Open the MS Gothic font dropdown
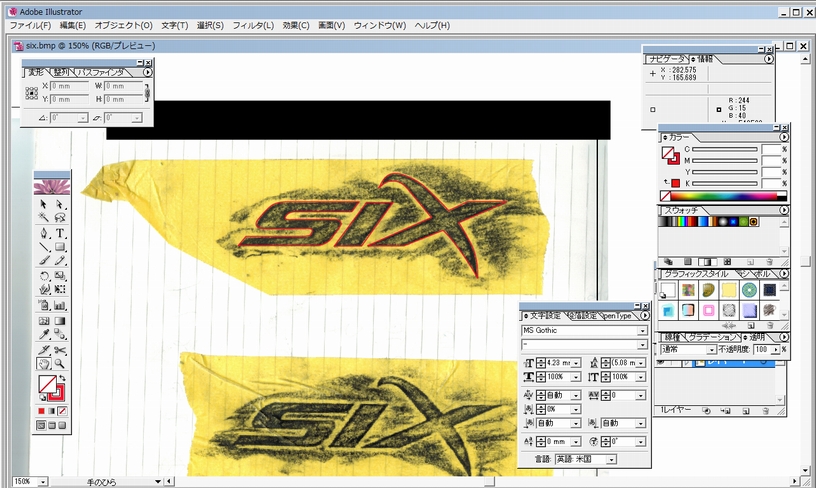This screenshot has width=816, height=488. coord(642,330)
